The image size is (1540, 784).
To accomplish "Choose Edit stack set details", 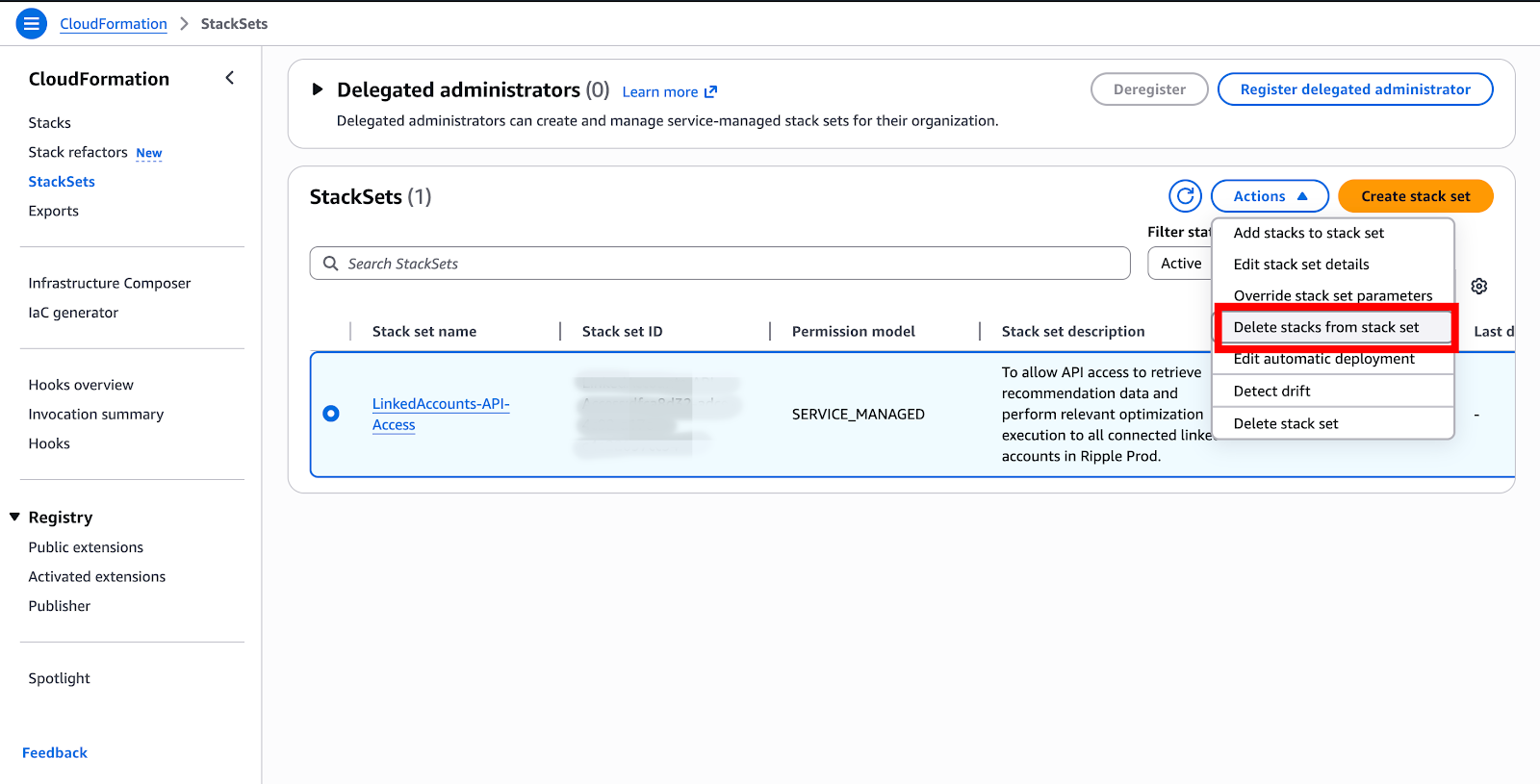I will click(1301, 265).
